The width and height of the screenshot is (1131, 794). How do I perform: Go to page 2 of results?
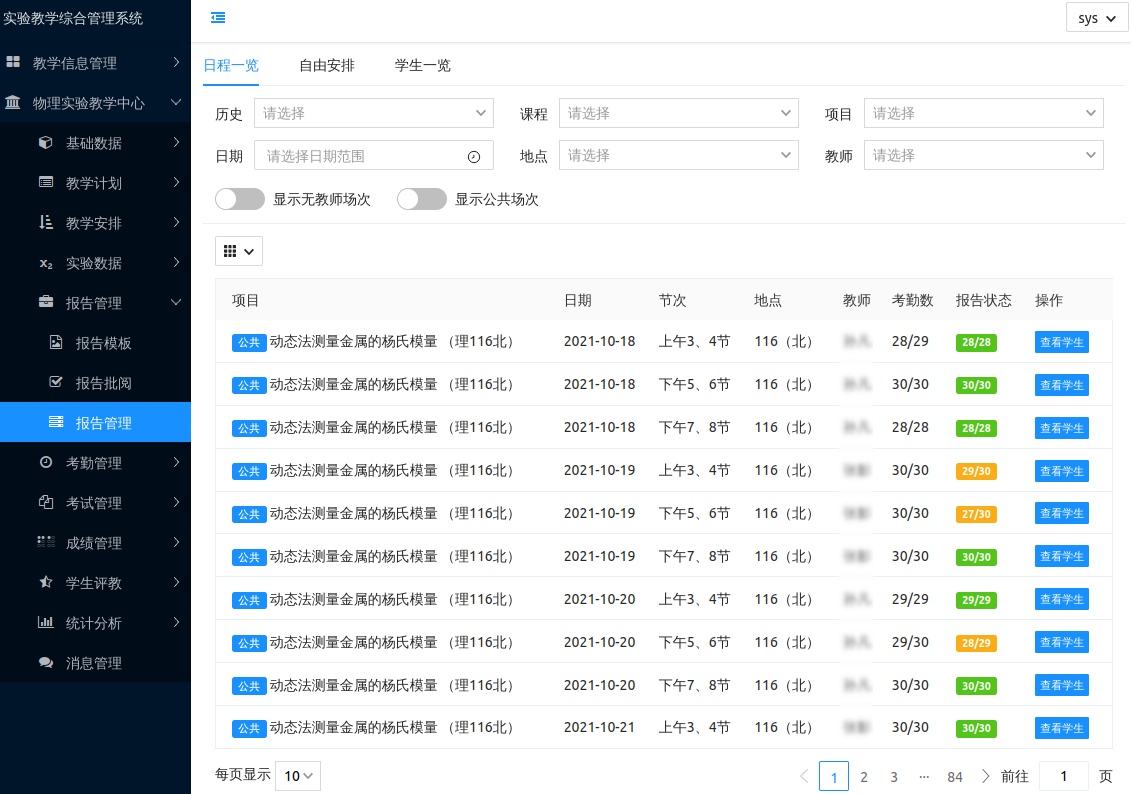click(864, 777)
